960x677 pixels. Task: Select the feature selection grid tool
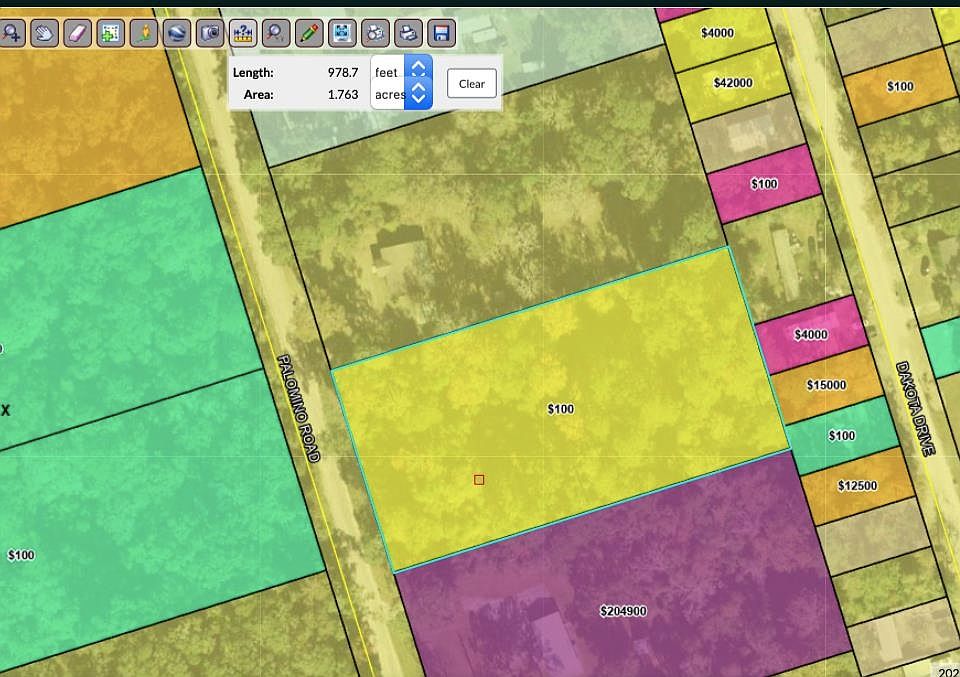[110, 33]
